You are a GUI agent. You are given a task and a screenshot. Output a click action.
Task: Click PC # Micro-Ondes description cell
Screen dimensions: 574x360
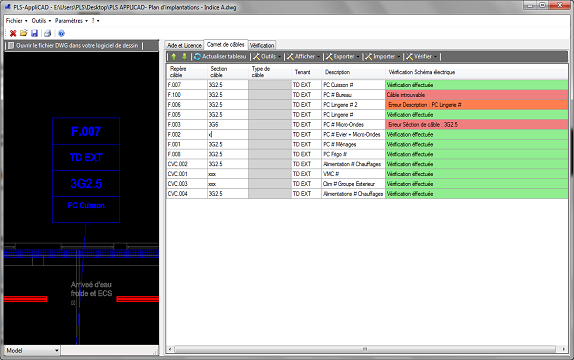(x=353, y=125)
